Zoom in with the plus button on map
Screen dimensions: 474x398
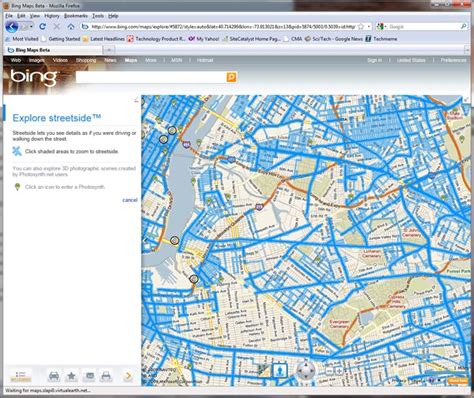point(339,371)
